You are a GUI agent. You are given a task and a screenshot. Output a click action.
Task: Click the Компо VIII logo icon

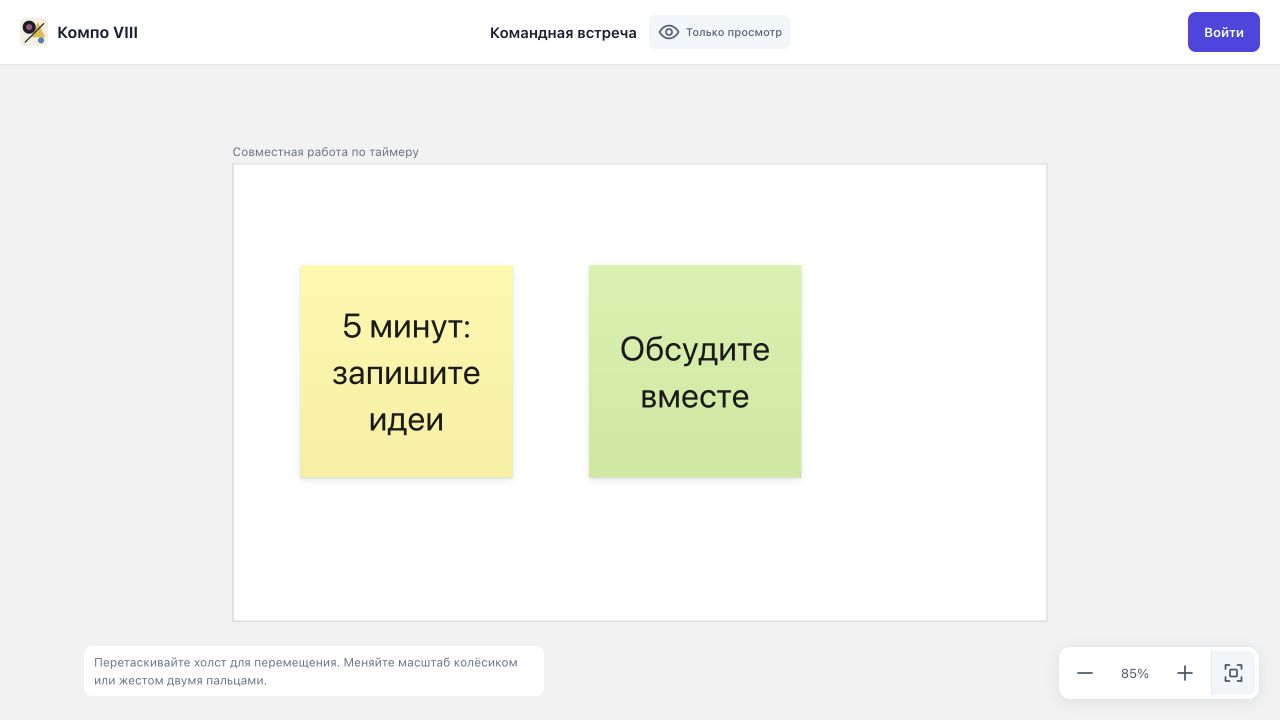pyautogui.click(x=33, y=32)
